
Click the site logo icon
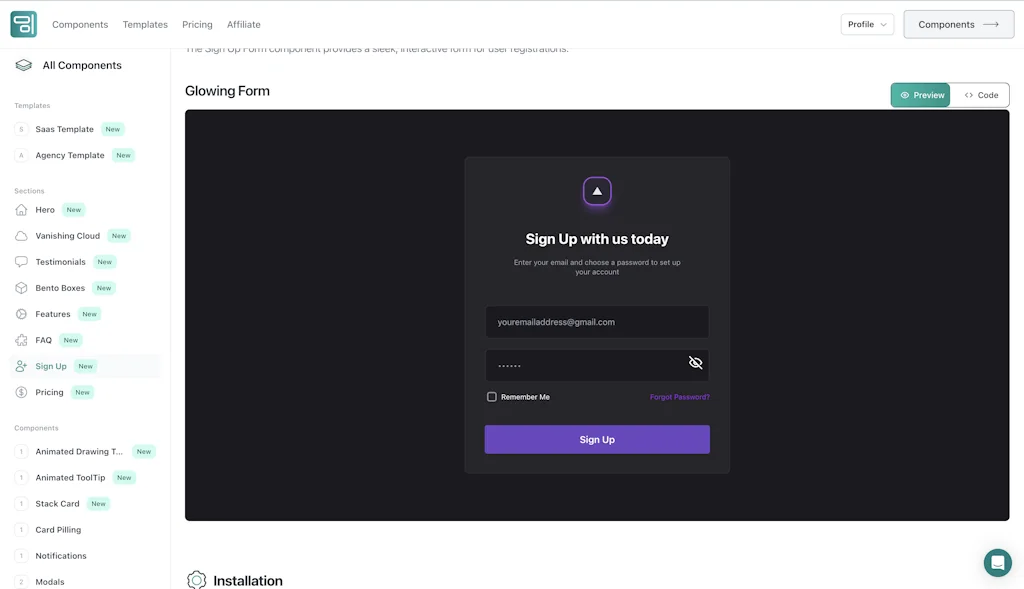coord(23,24)
